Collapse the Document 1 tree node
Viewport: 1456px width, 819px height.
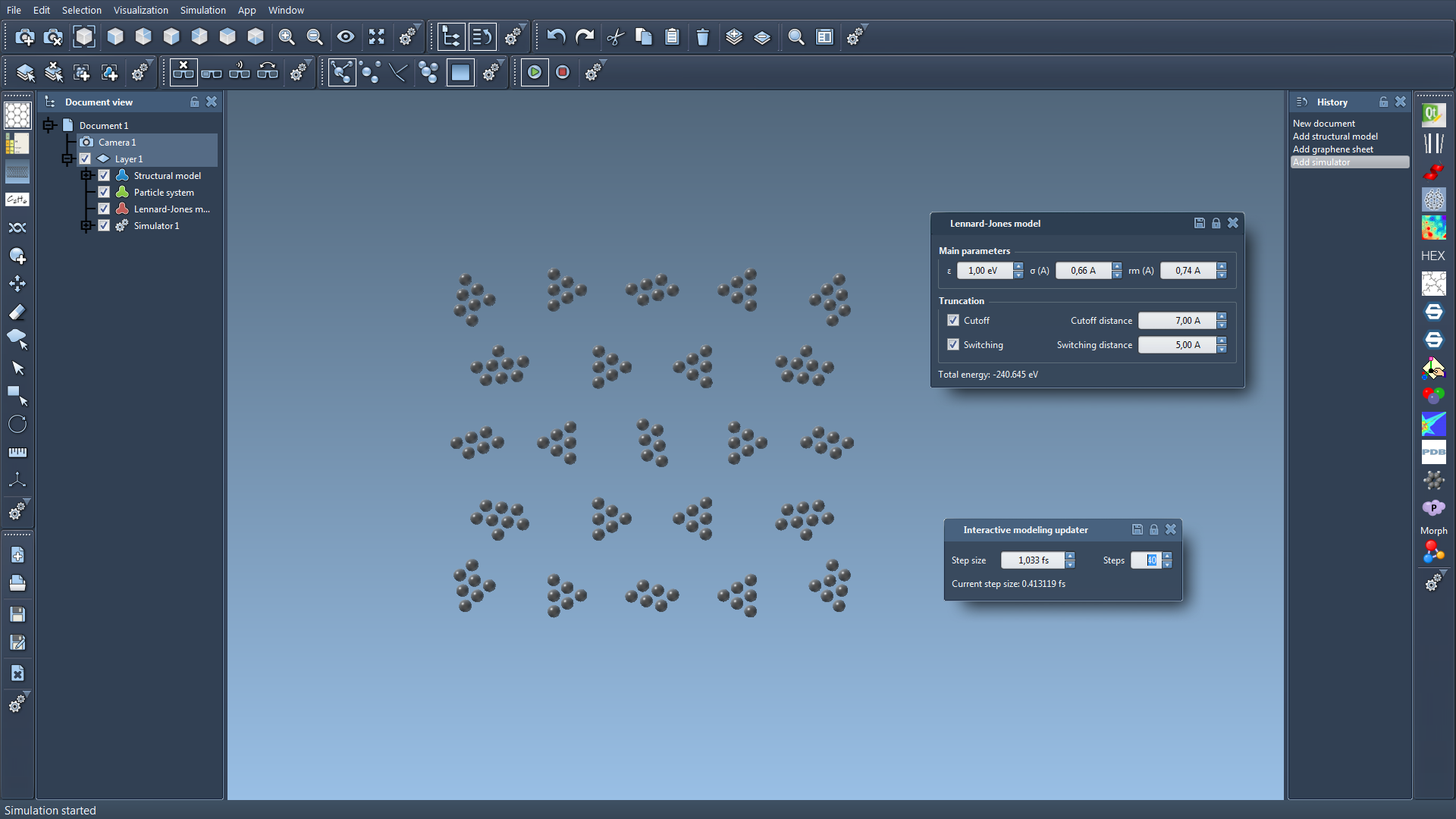click(49, 125)
